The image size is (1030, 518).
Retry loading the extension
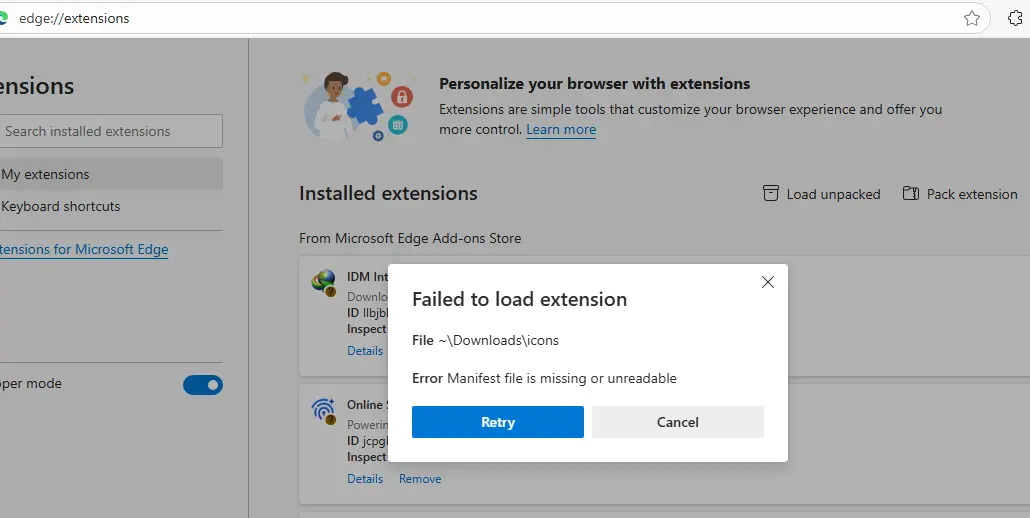pyautogui.click(x=497, y=422)
